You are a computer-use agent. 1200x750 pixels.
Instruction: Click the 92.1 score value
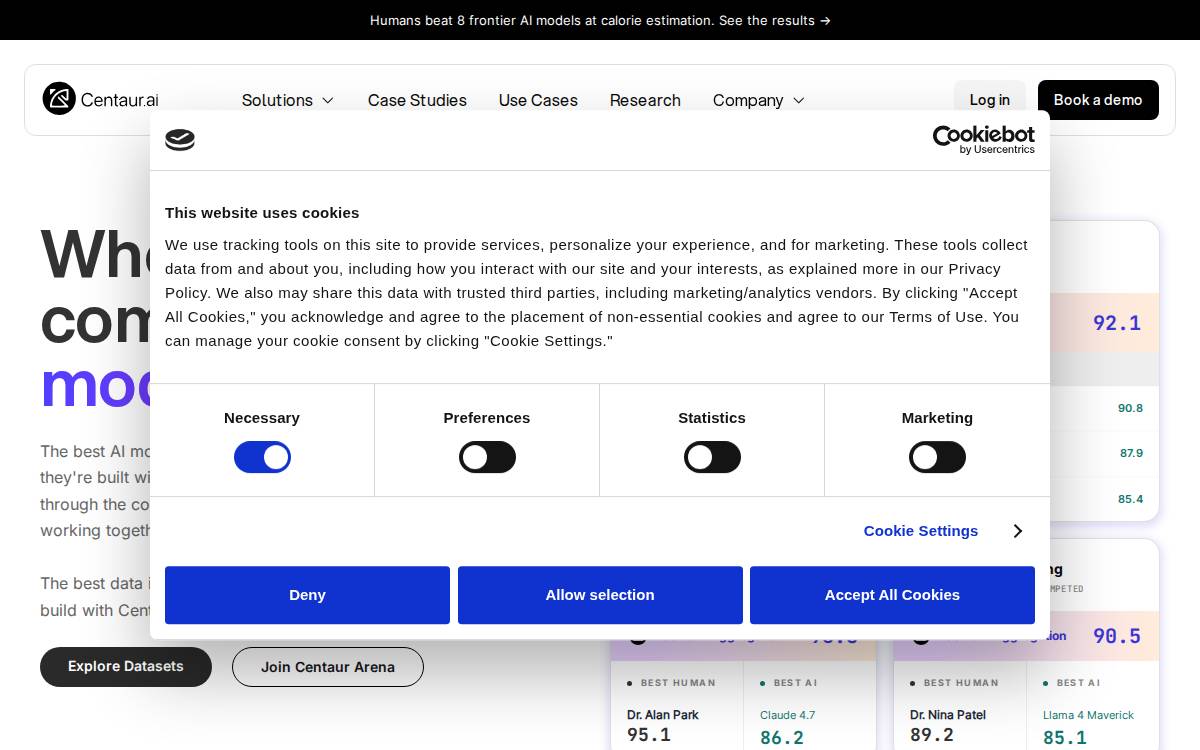pos(1117,323)
